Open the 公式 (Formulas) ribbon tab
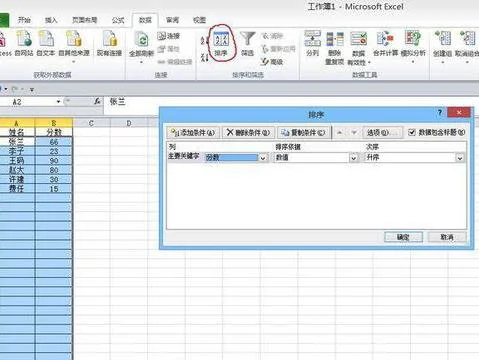The width and height of the screenshot is (479, 360). (118, 20)
